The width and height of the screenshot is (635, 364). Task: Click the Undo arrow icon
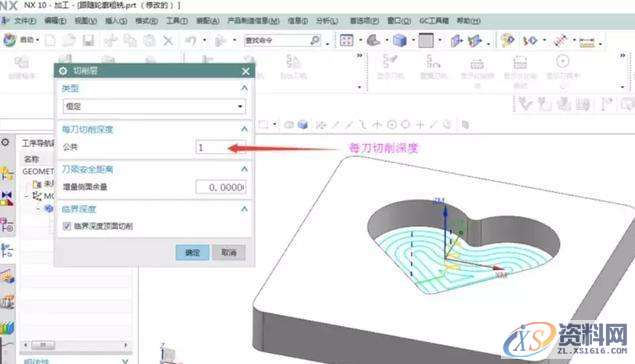(191, 40)
